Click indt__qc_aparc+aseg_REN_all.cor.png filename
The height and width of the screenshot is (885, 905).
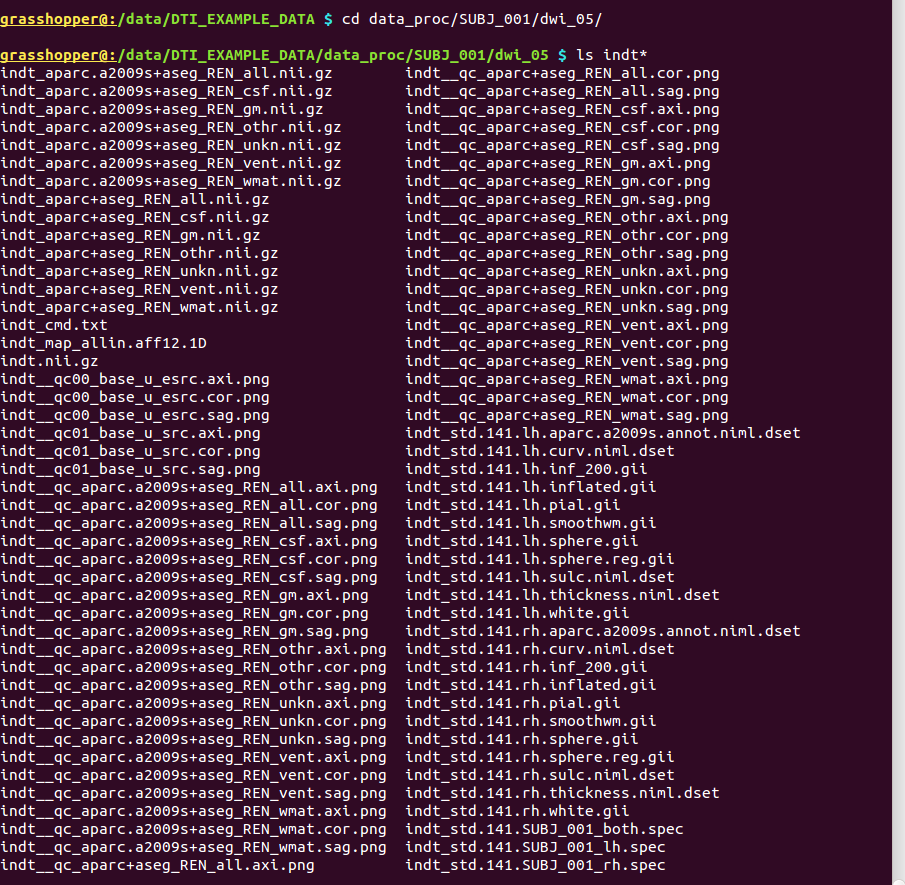pyautogui.click(x=562, y=73)
